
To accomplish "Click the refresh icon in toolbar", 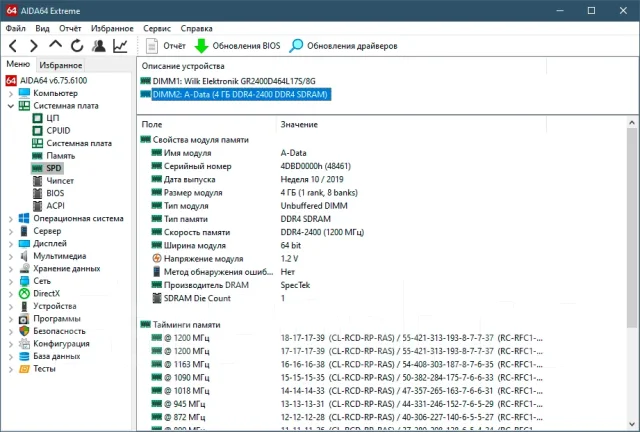I will (77, 46).
